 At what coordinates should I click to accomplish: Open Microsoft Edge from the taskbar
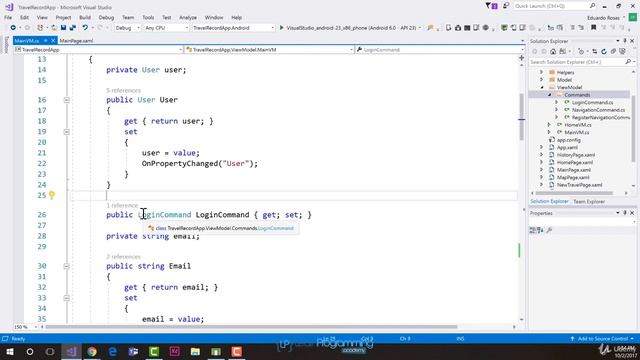pos(113,351)
